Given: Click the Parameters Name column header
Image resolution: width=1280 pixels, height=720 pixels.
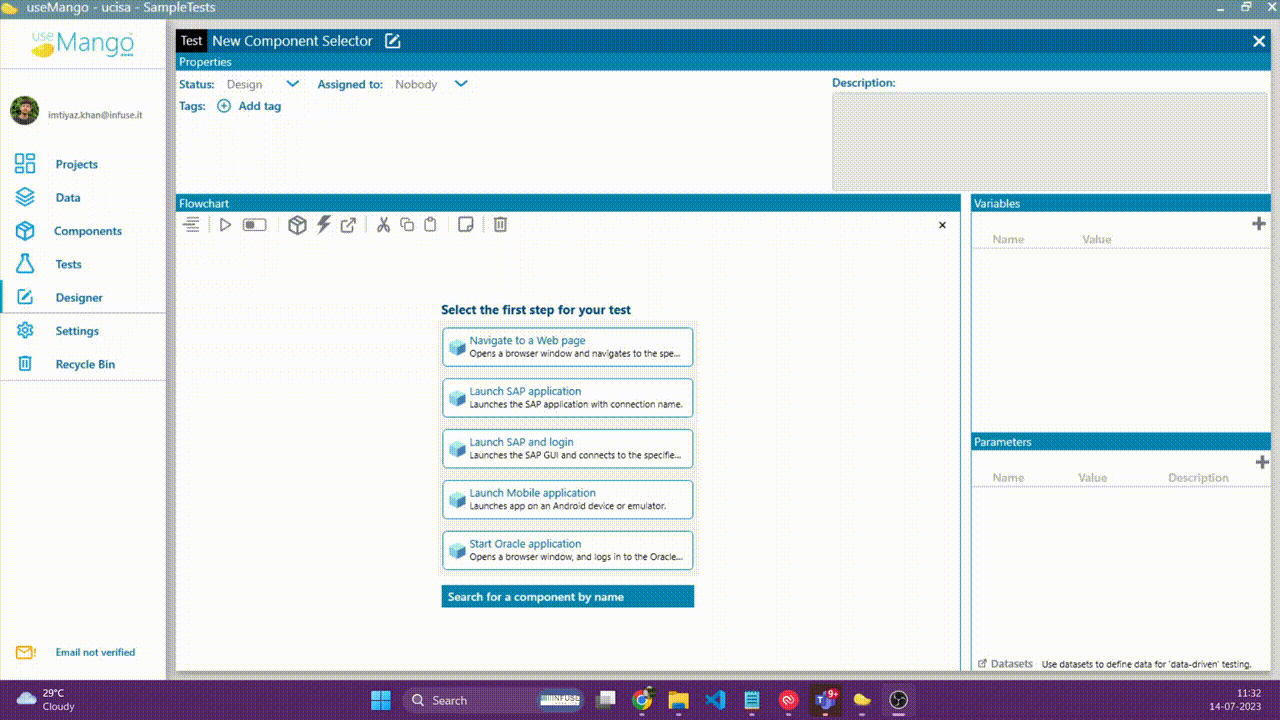Looking at the screenshot, I should click(x=1008, y=478).
